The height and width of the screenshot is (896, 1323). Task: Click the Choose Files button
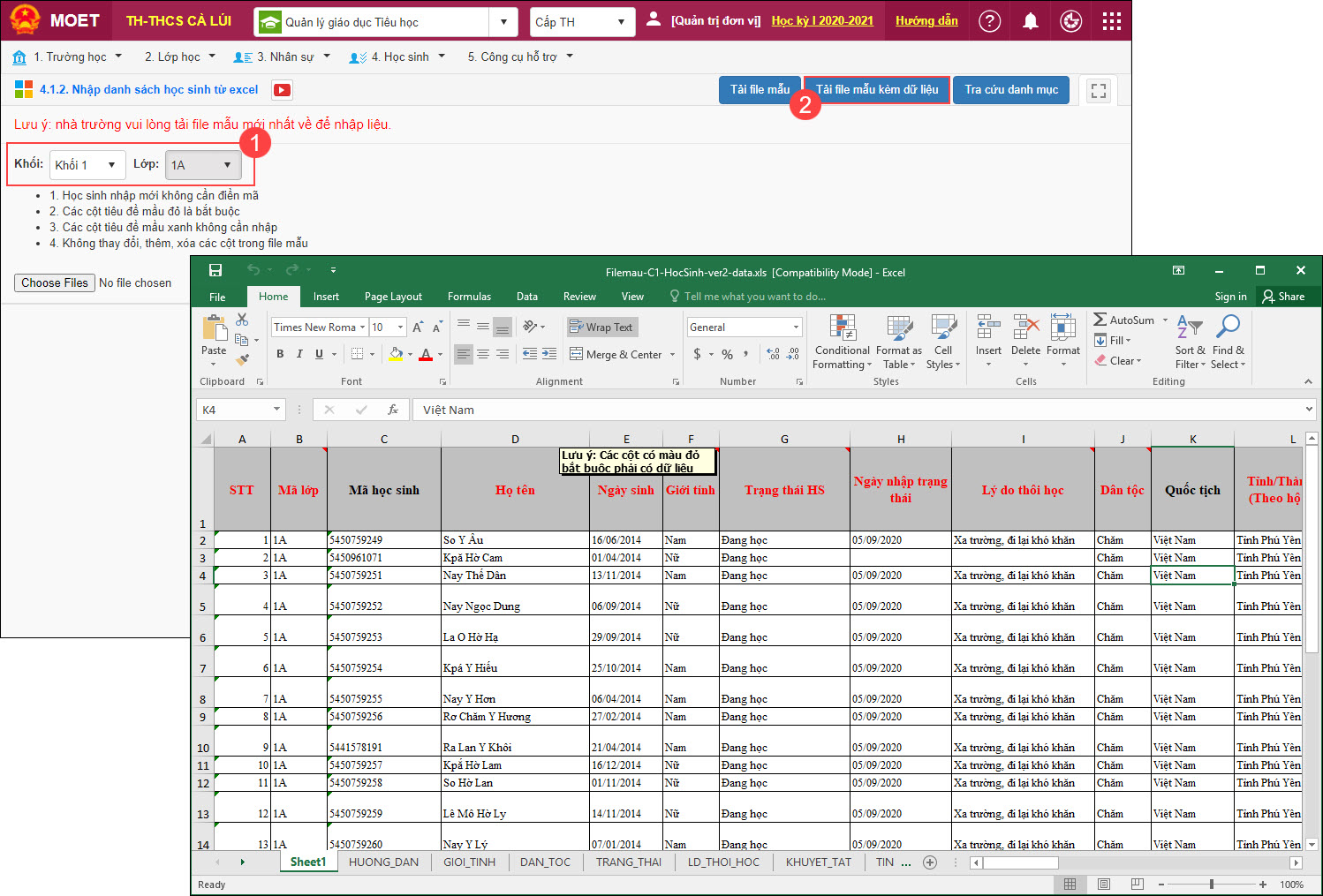point(55,283)
